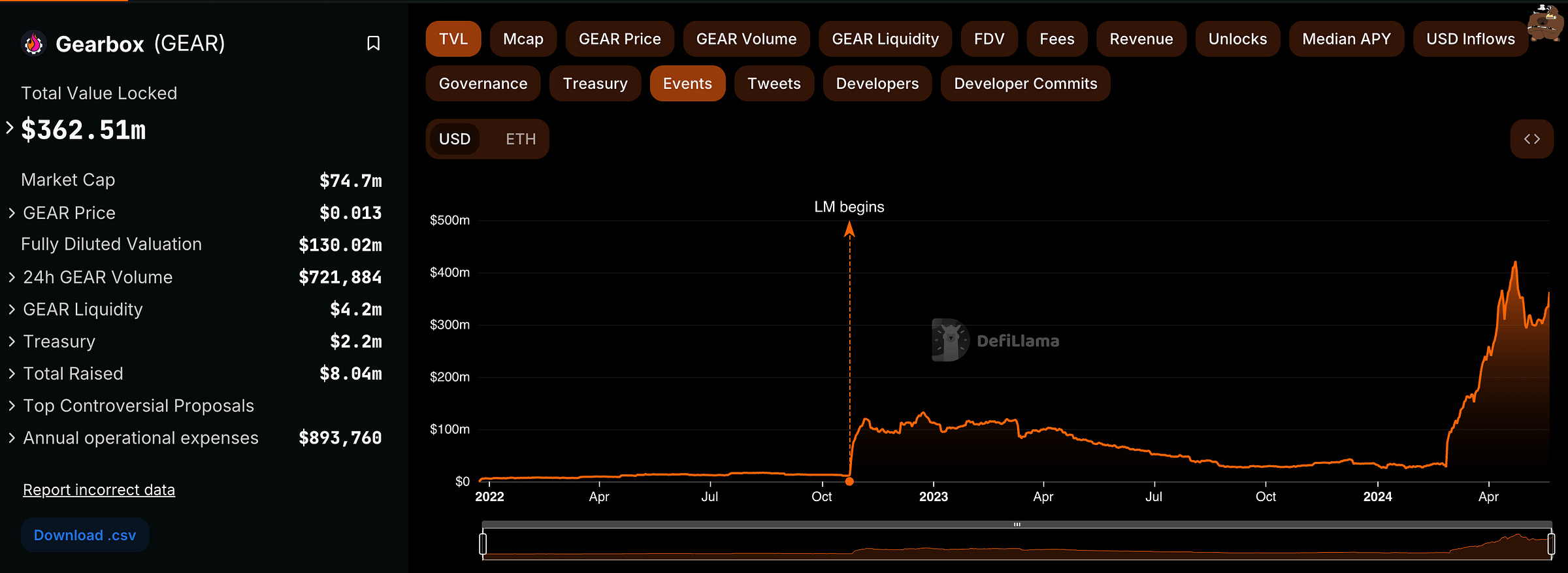Enable the Developers chart metric
Screen dimensions: 1568x573
877,84
